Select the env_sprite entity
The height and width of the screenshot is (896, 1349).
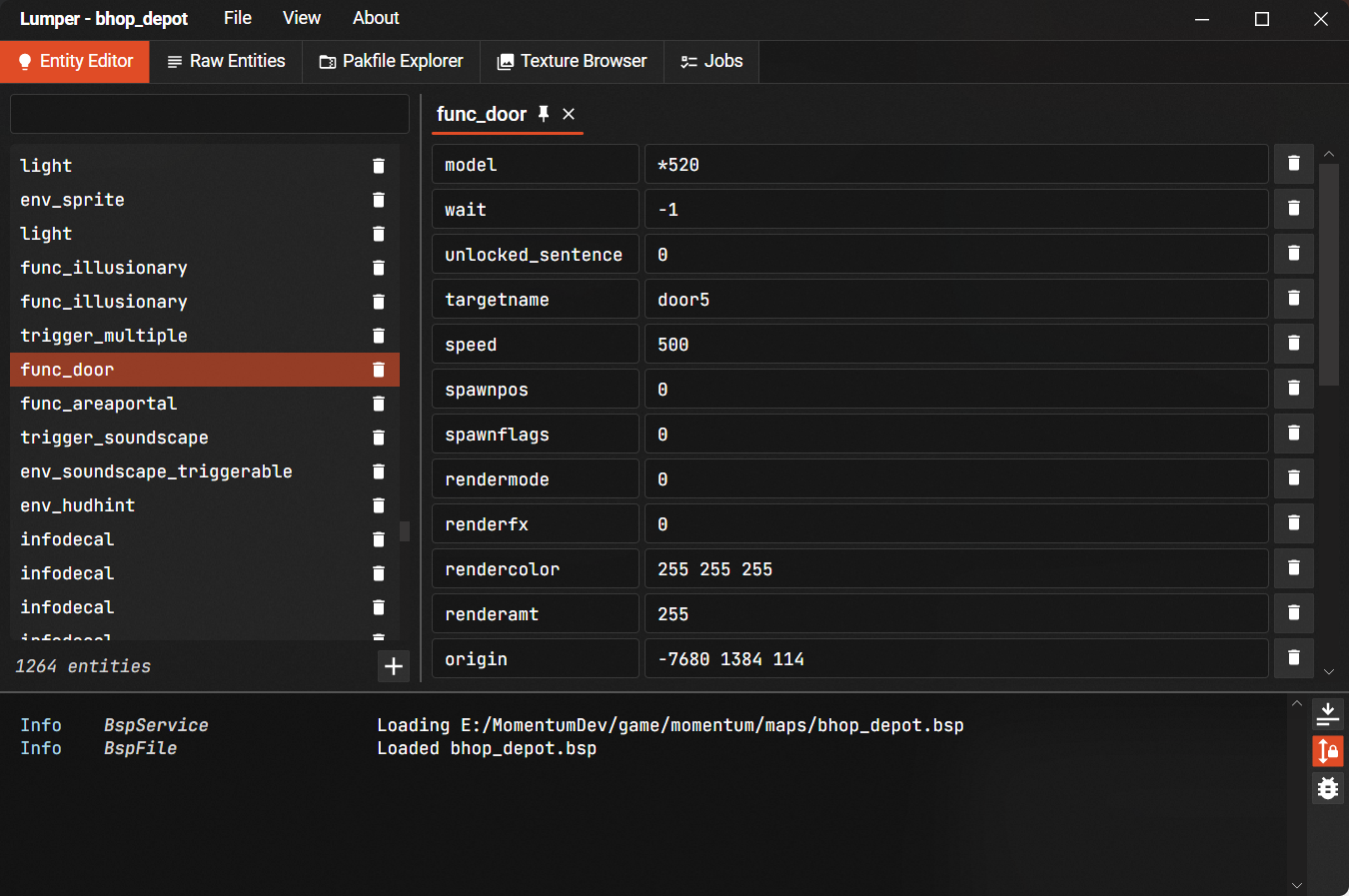[205, 200]
